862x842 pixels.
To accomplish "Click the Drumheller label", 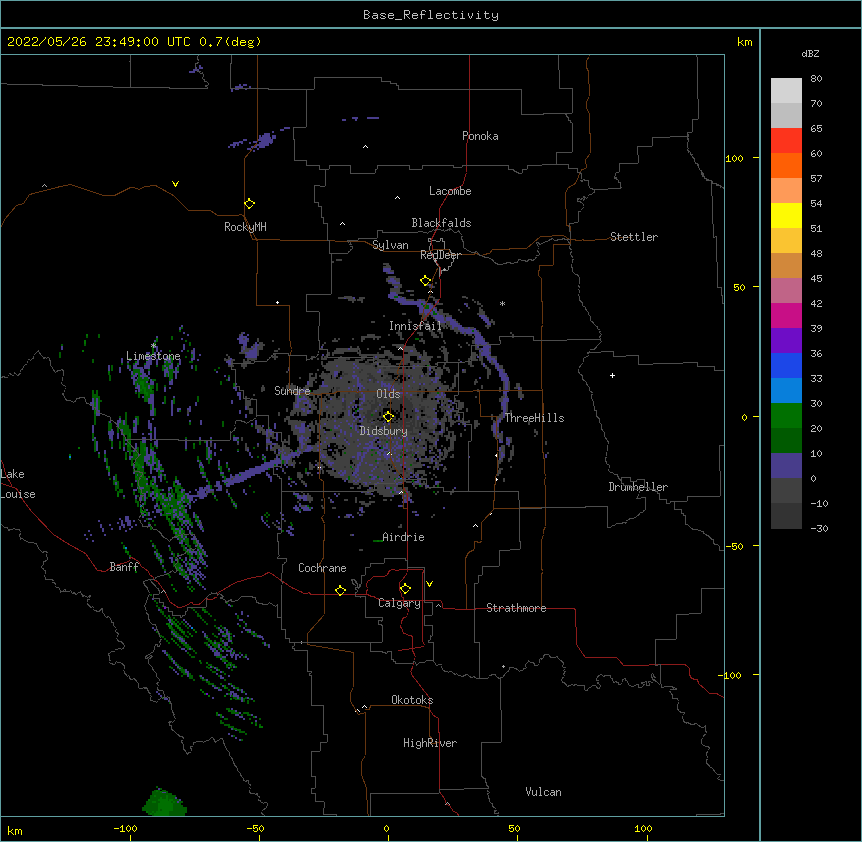I will click(x=638, y=487).
